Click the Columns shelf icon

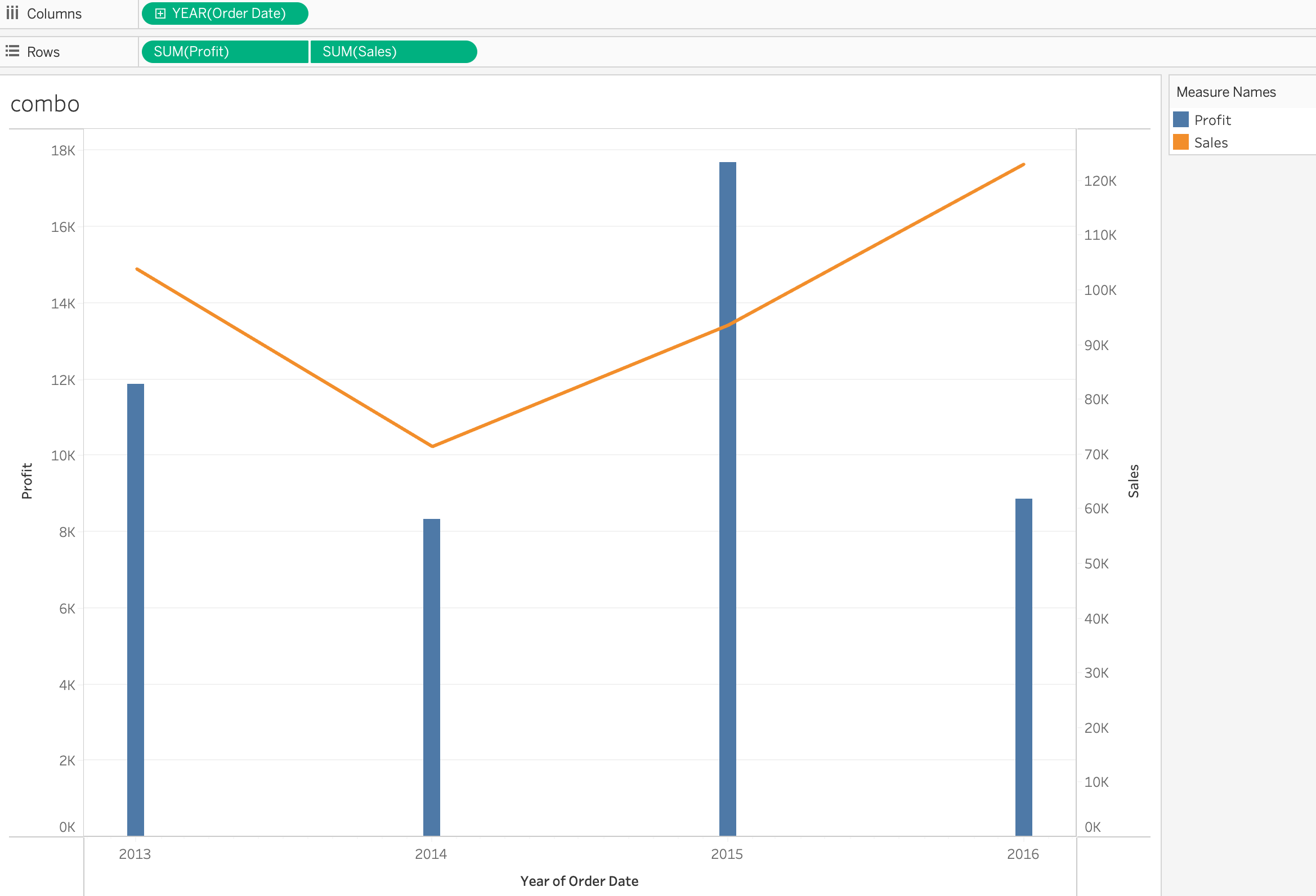(12, 13)
